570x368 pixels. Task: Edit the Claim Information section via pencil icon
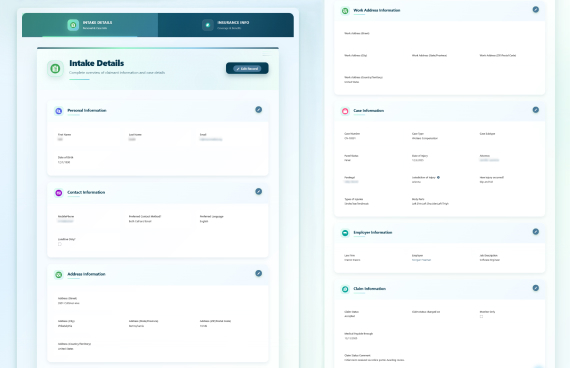536,288
